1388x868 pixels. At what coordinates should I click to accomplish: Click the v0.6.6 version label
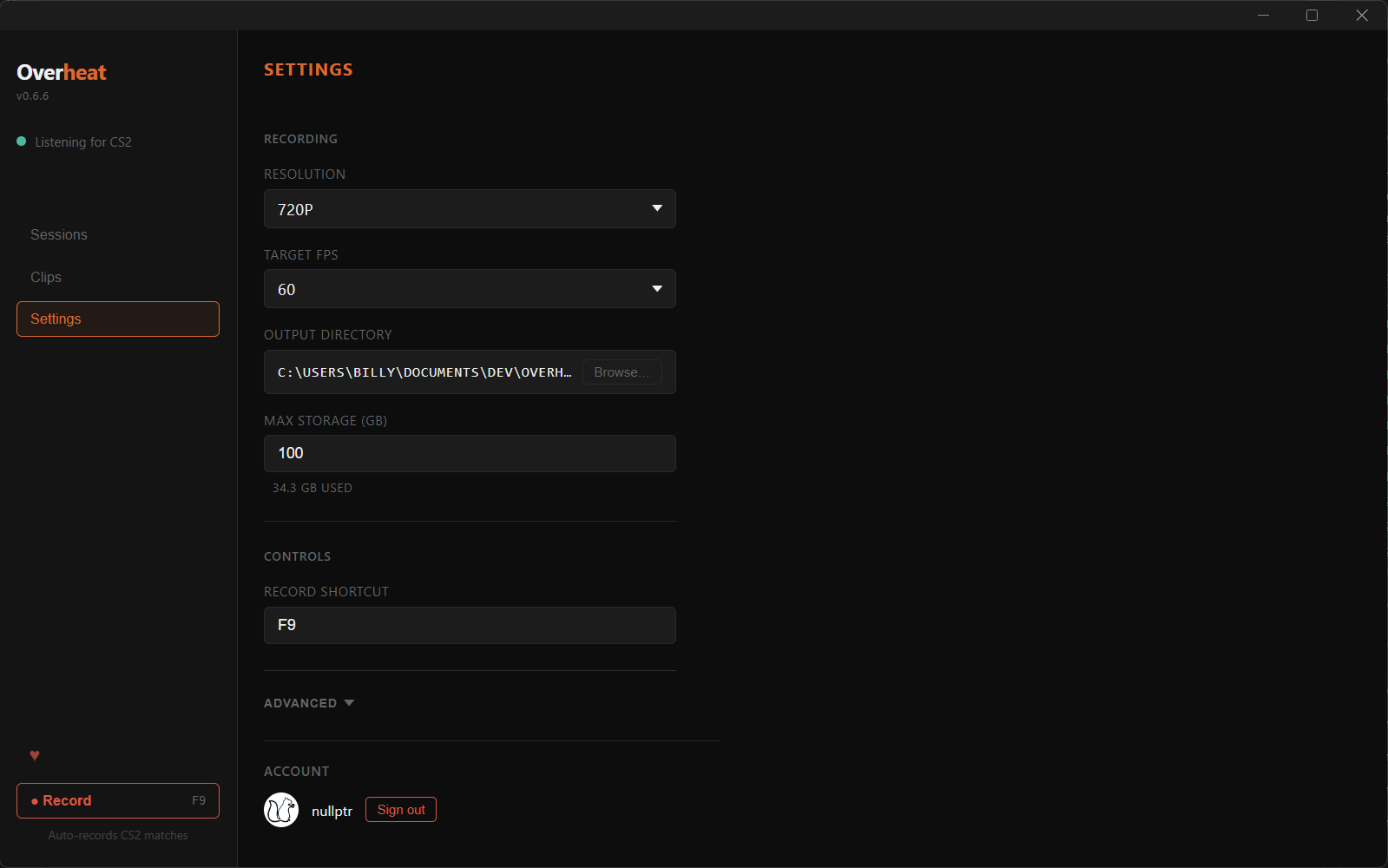33,96
